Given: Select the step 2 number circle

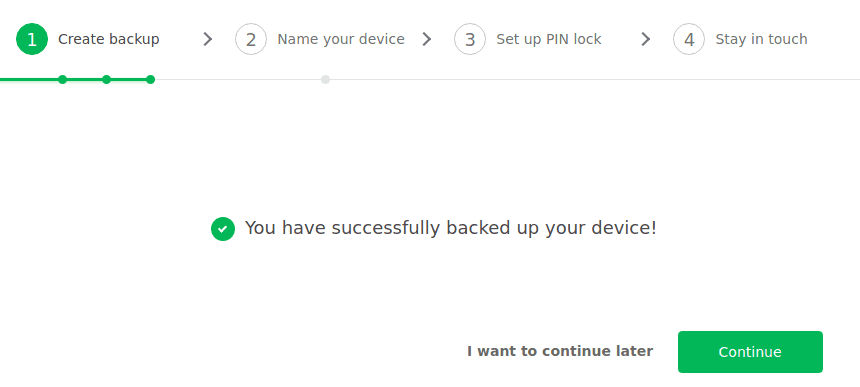Looking at the screenshot, I should pos(251,39).
